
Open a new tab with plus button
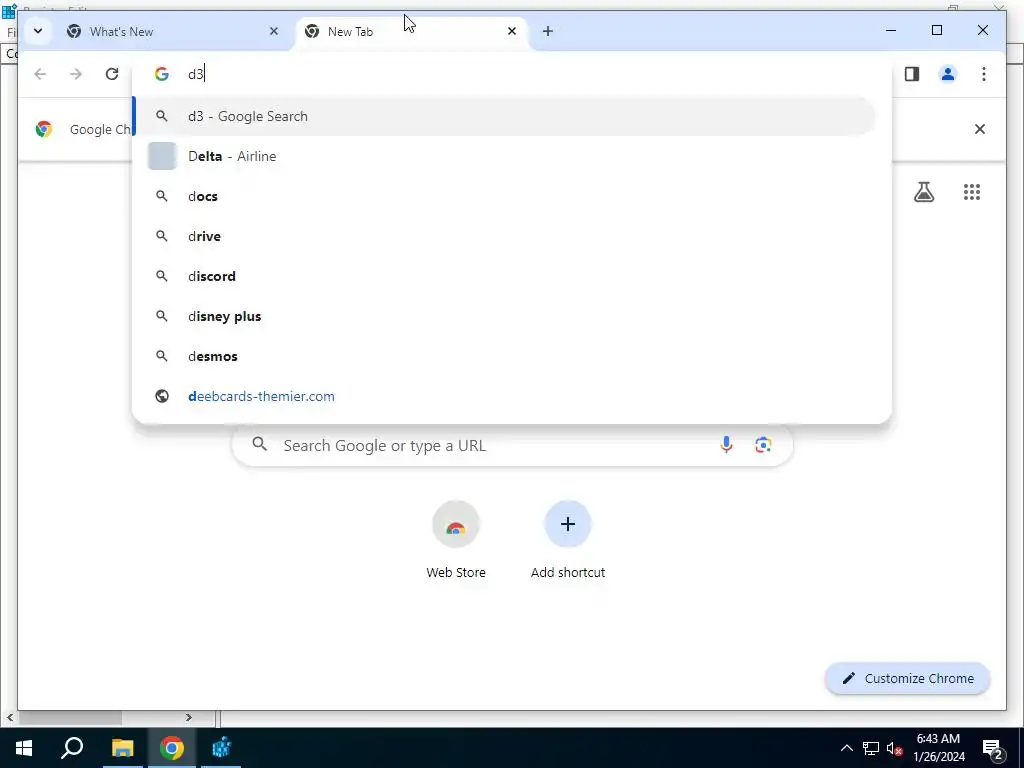click(x=547, y=31)
